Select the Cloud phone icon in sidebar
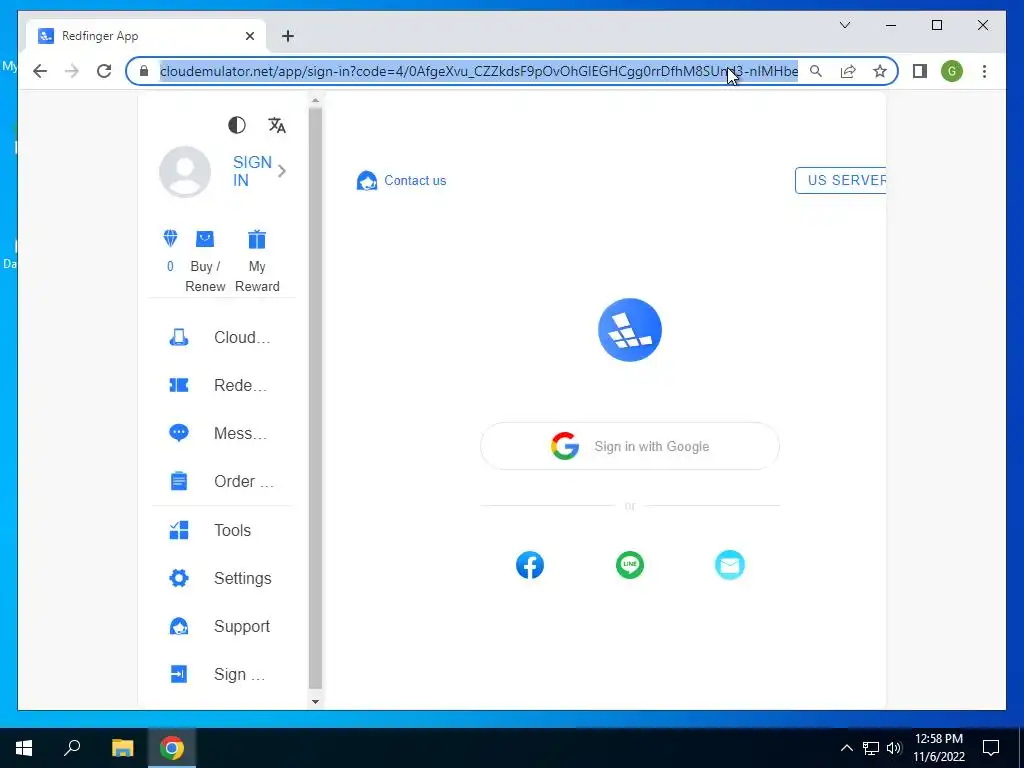The height and width of the screenshot is (768, 1024). point(179,337)
